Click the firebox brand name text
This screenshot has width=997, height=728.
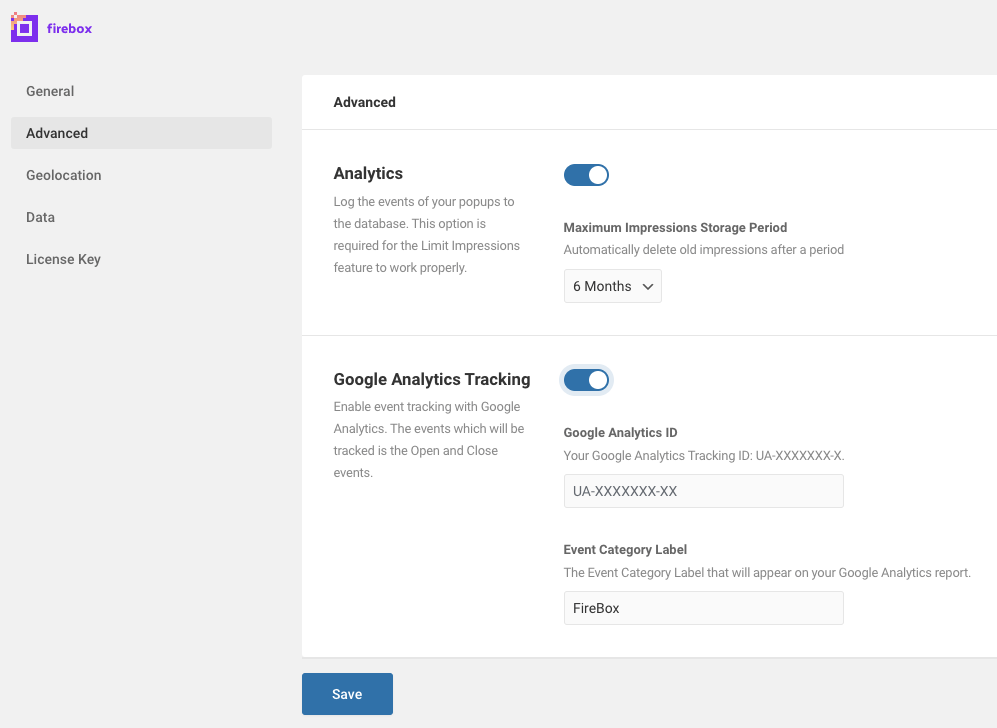pos(69,29)
